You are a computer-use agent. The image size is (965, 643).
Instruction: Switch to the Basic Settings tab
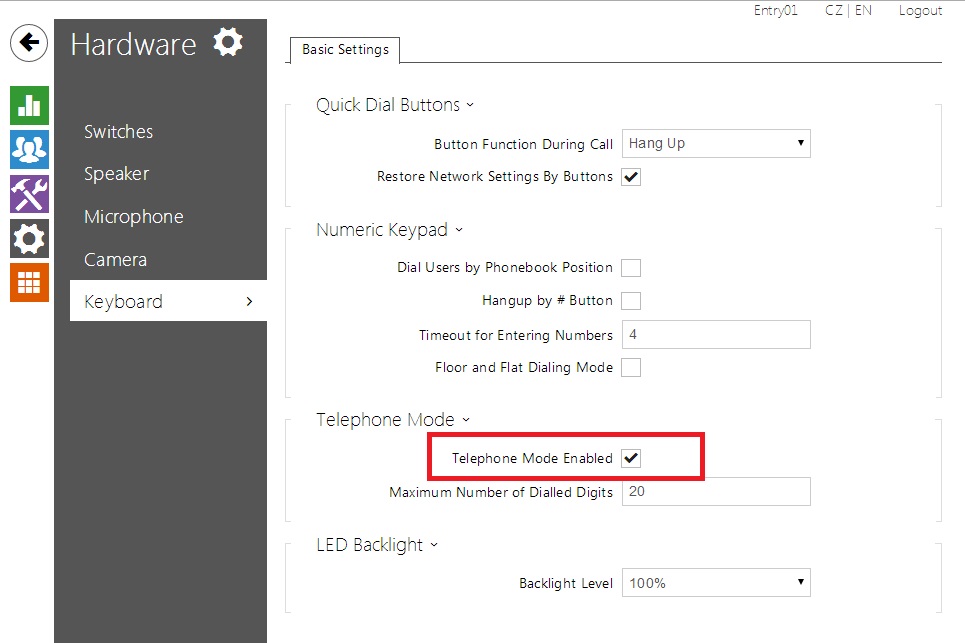[345, 50]
